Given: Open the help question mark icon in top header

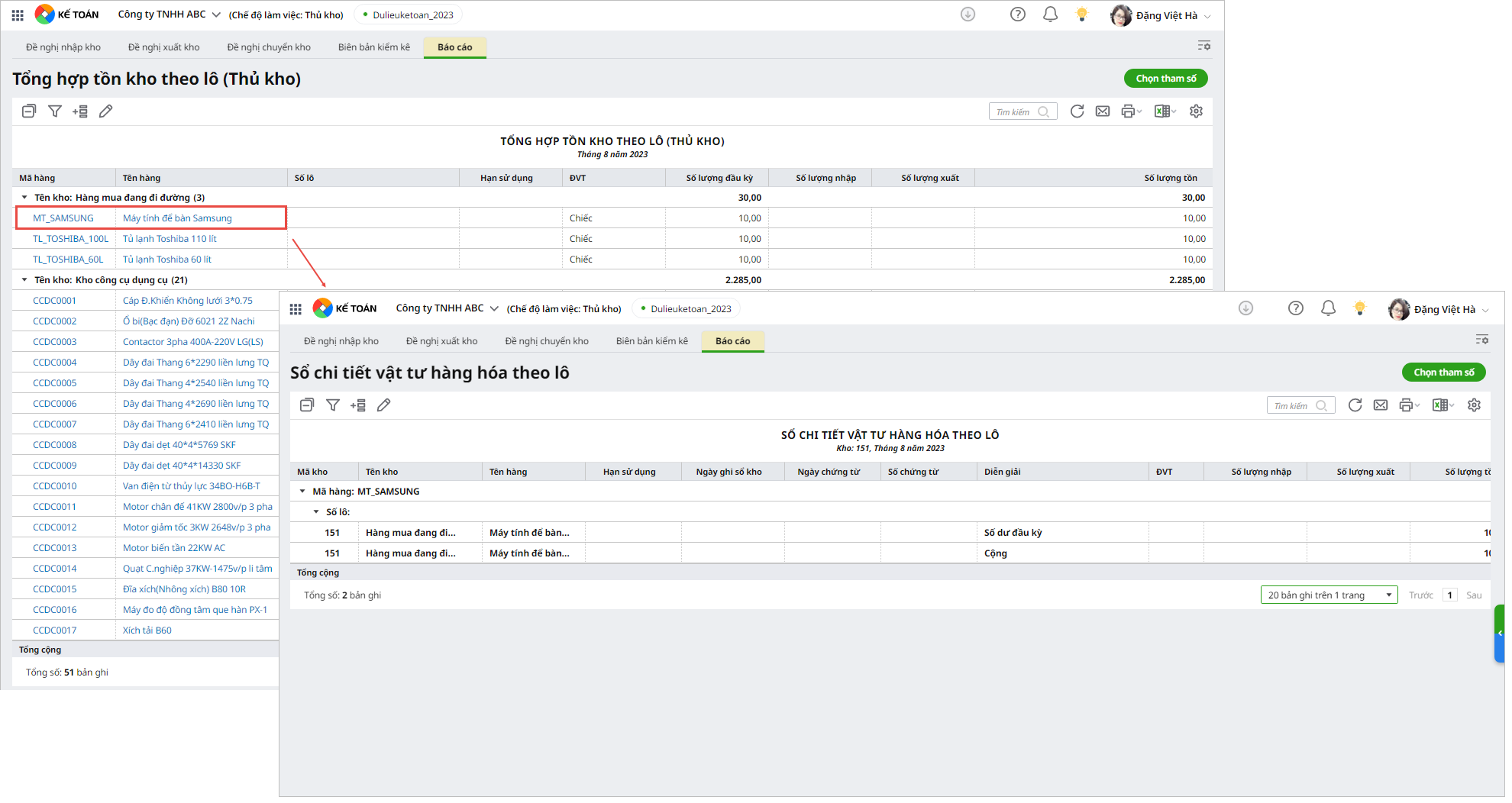Looking at the screenshot, I should (1017, 15).
